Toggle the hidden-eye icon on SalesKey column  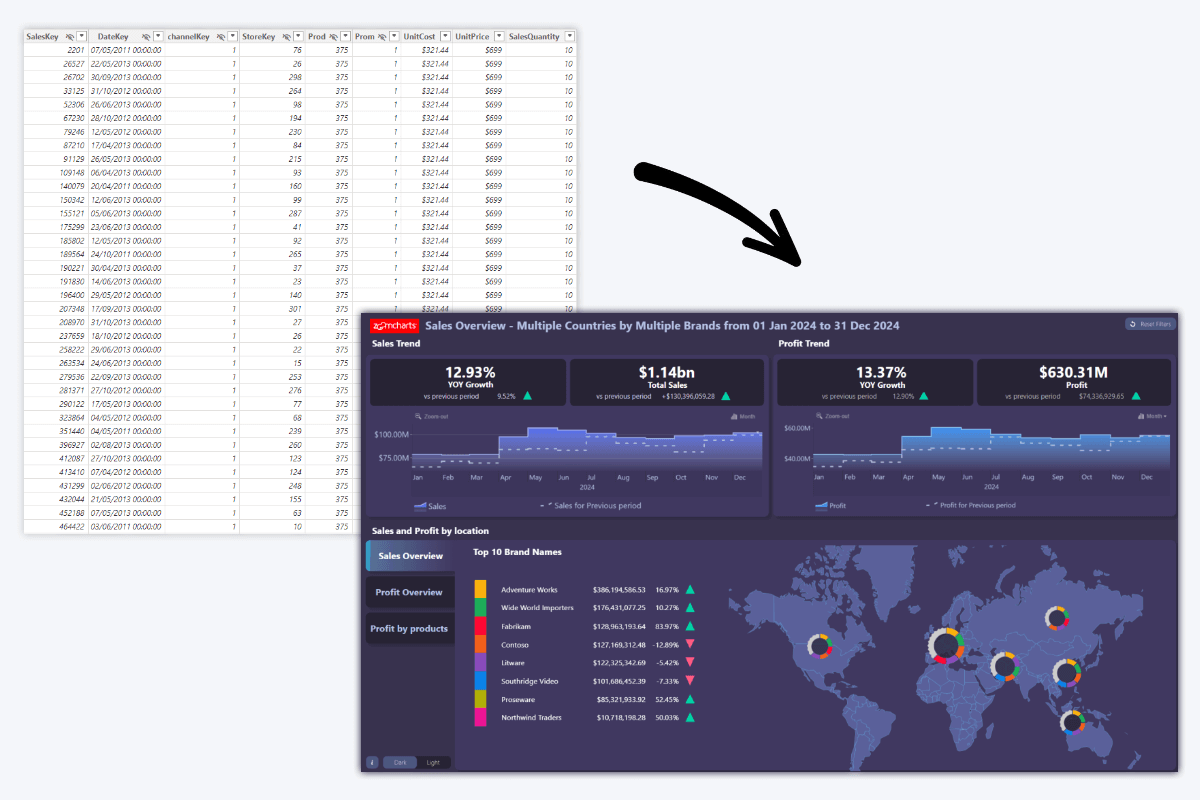pyautogui.click(x=69, y=37)
